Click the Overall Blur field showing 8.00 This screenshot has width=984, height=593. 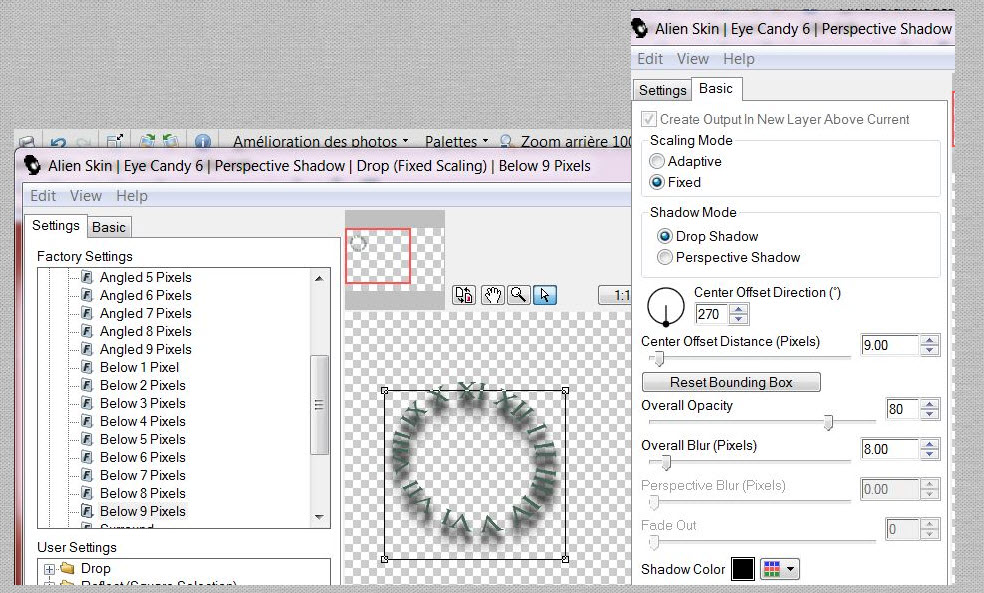pos(890,449)
